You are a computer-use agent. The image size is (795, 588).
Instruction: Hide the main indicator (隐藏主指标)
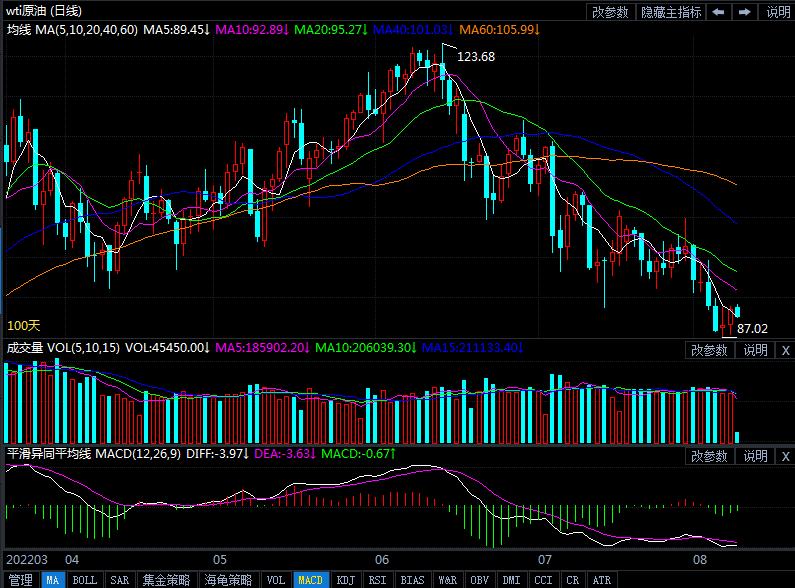point(670,12)
